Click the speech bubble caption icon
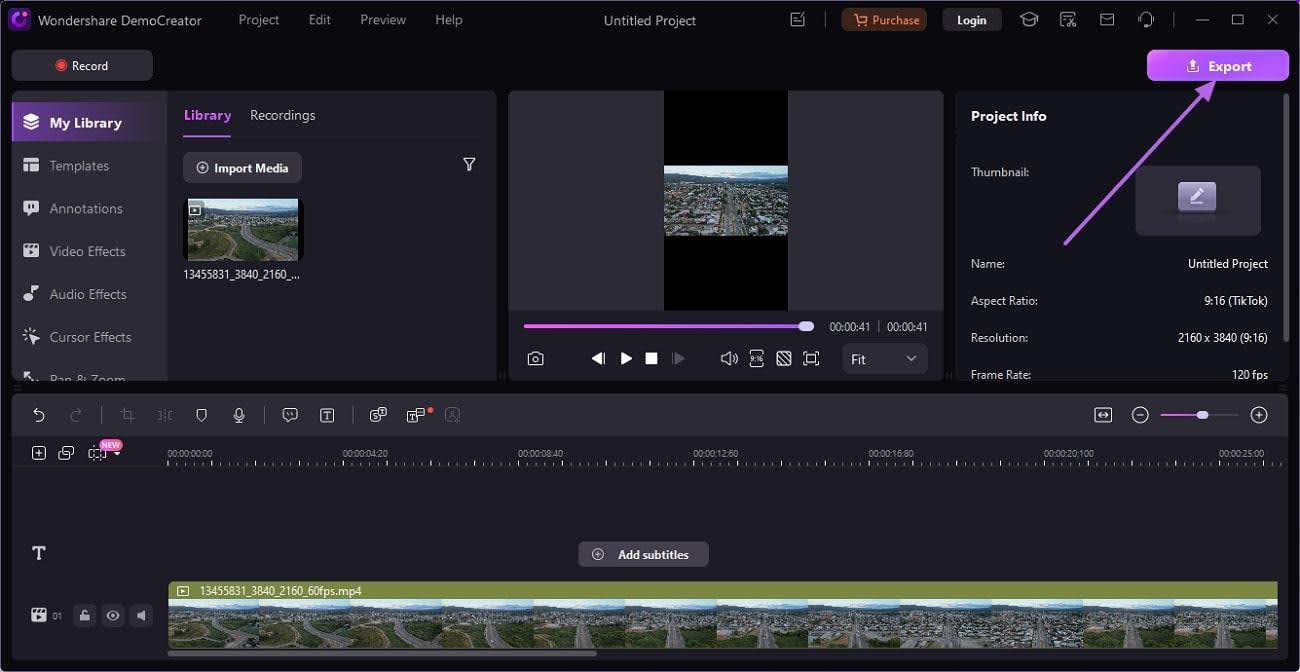The height and width of the screenshot is (672, 1300). [x=290, y=415]
